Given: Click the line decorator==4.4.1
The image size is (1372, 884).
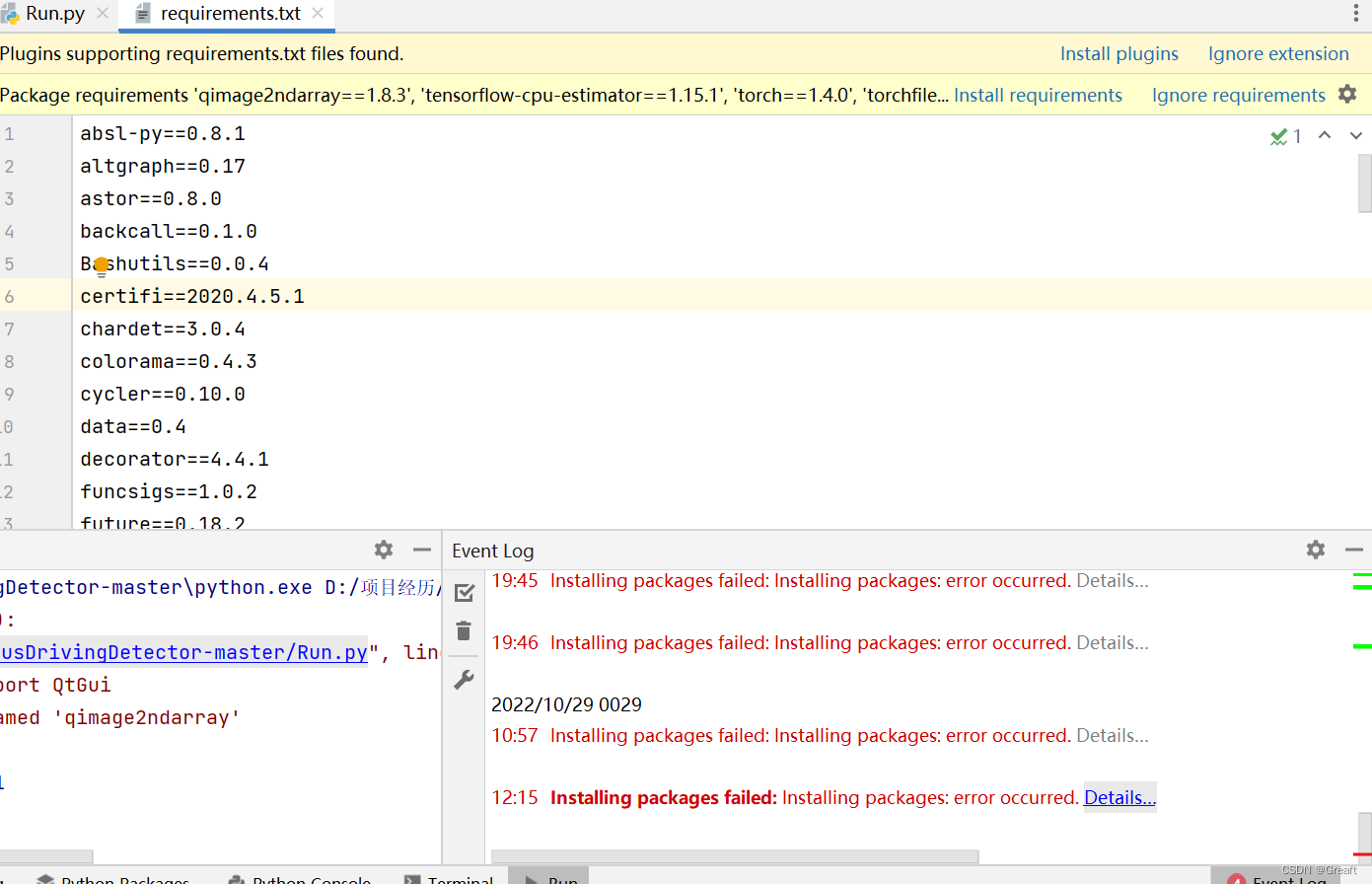Looking at the screenshot, I should click(x=175, y=459).
